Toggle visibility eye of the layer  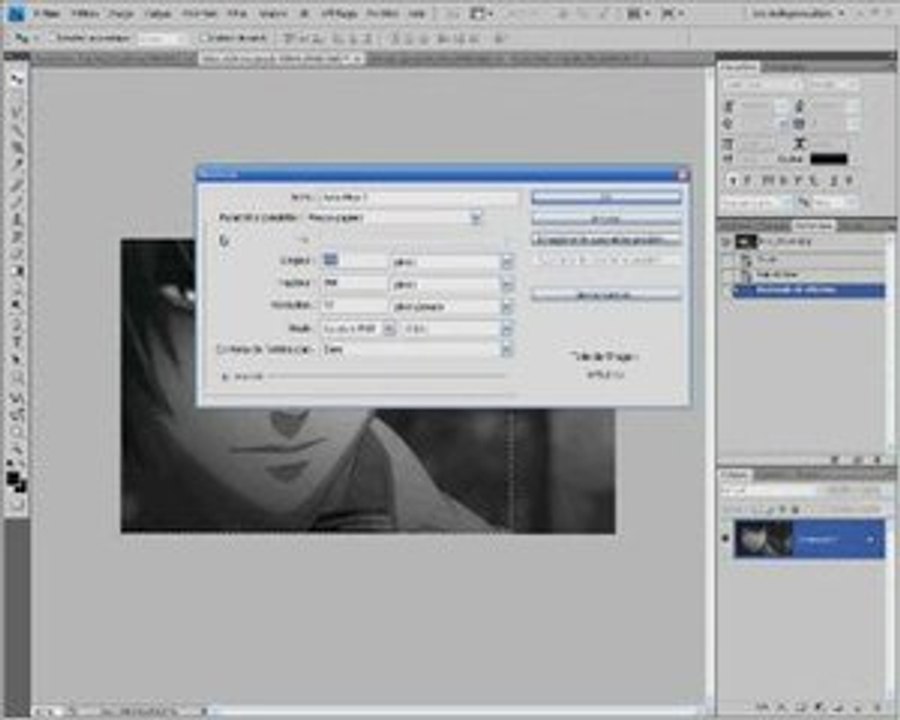[x=725, y=539]
